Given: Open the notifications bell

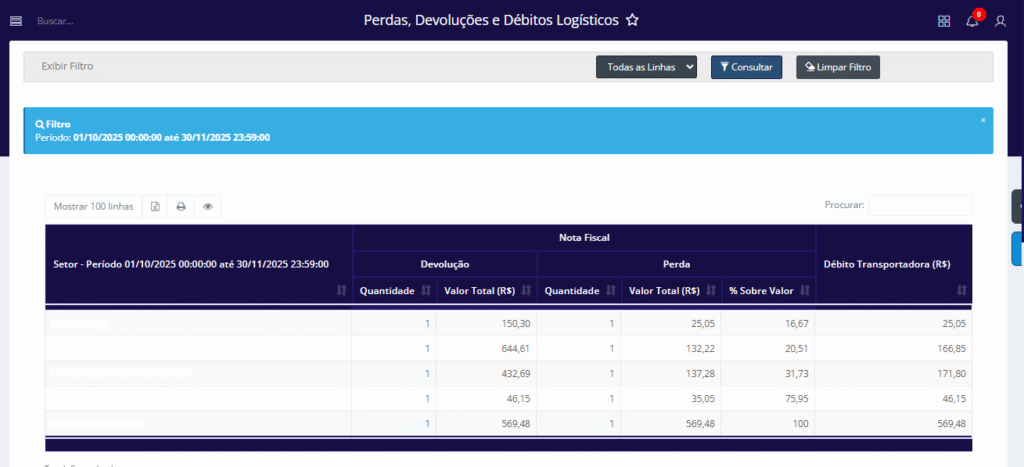Looking at the screenshot, I should click(972, 21).
